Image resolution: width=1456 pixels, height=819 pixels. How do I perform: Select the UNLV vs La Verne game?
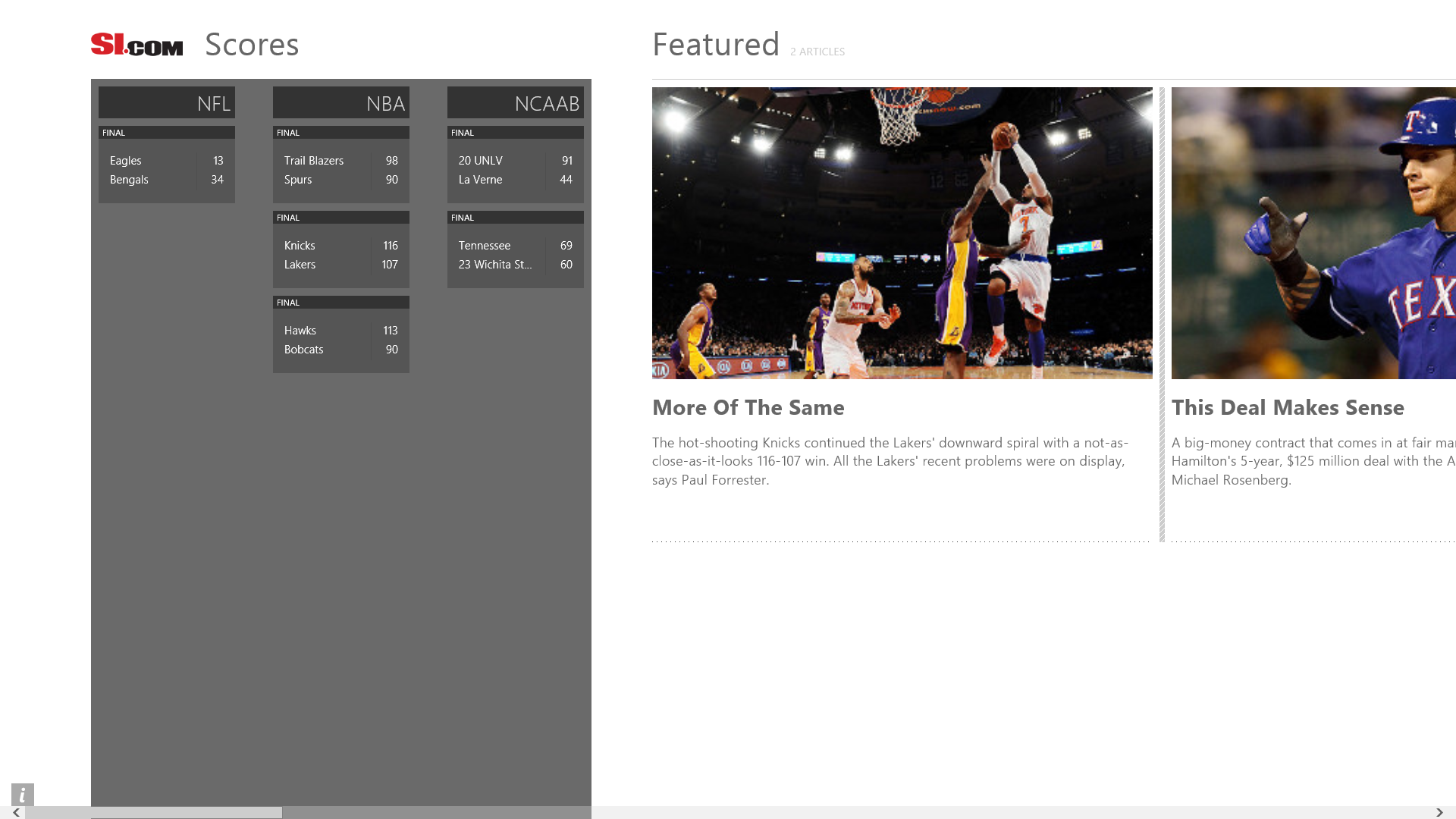coord(515,168)
